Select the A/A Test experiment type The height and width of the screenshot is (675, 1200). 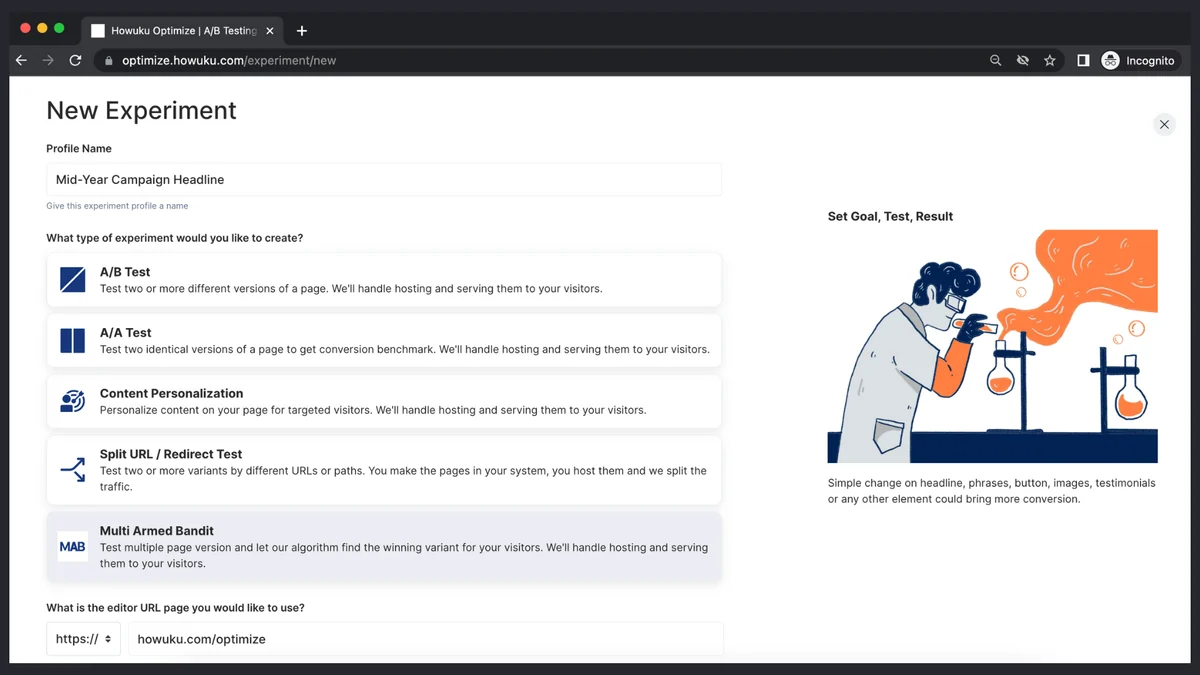(384, 341)
